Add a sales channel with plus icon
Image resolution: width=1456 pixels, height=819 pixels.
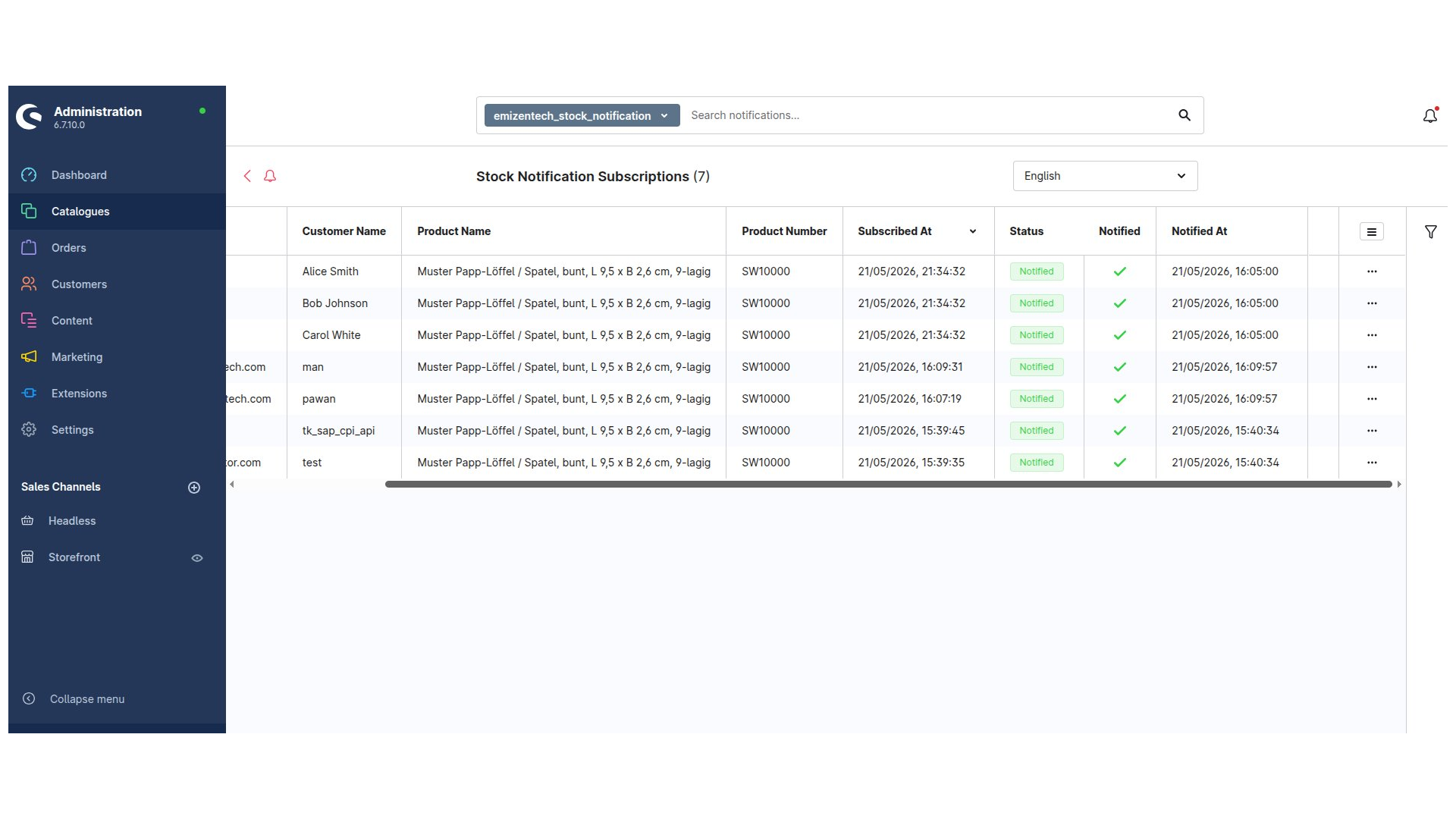click(x=194, y=488)
